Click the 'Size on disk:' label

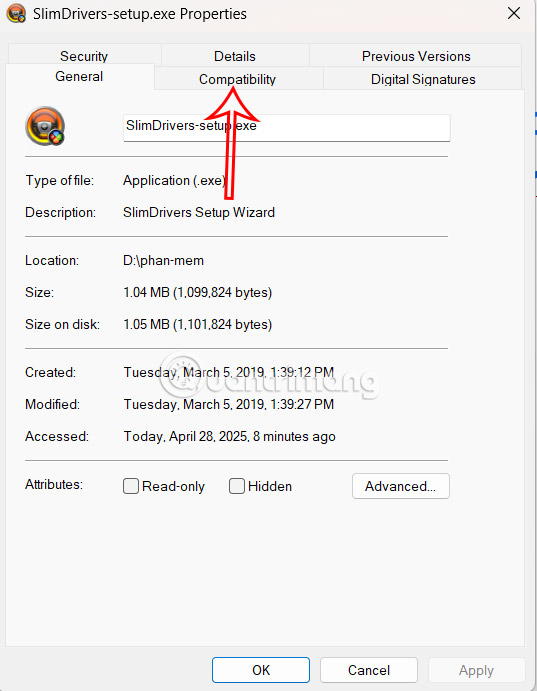point(63,324)
